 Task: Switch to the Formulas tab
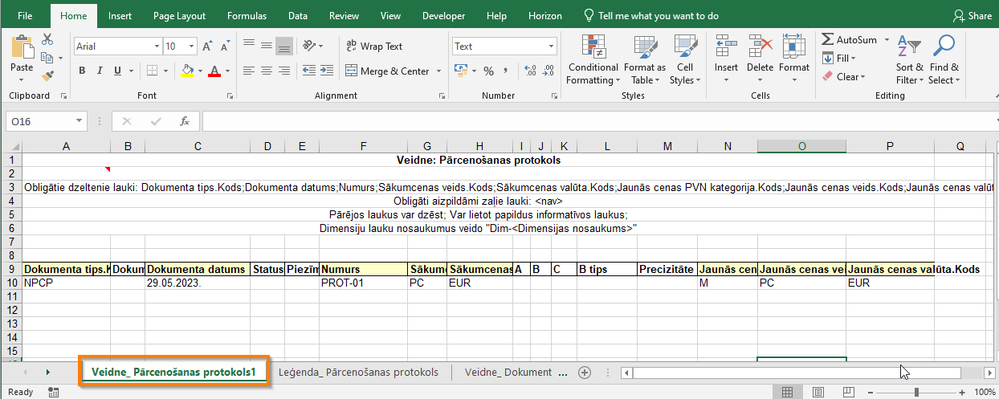pyautogui.click(x=247, y=15)
